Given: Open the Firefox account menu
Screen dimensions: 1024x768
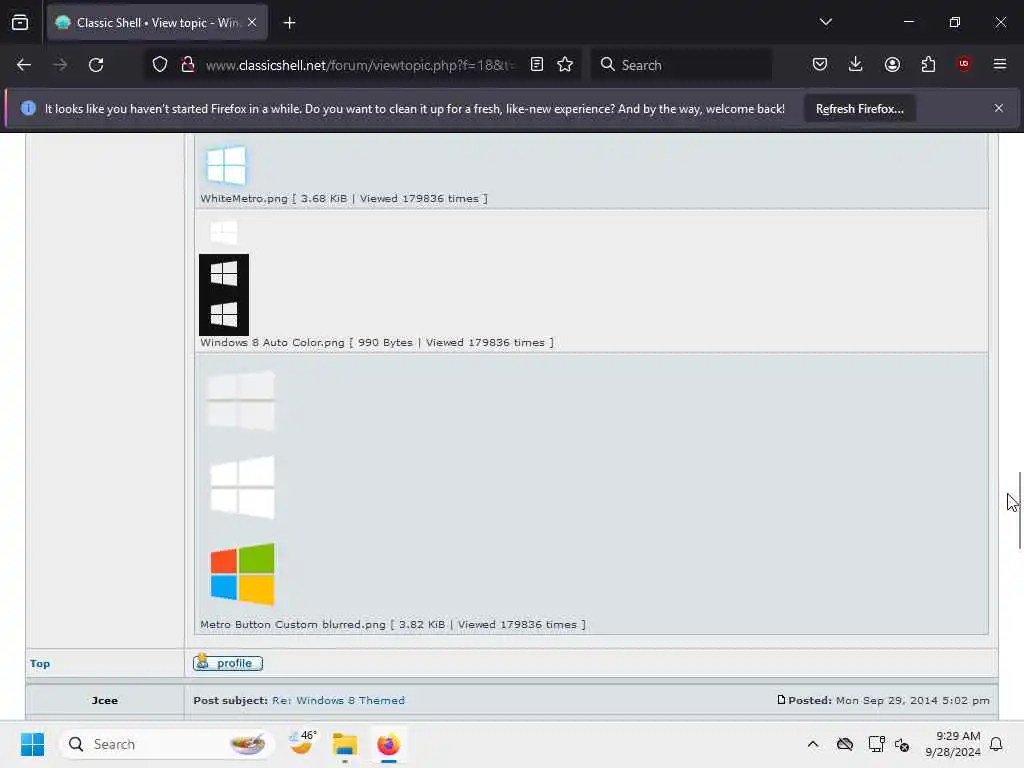Looking at the screenshot, I should 892,64.
